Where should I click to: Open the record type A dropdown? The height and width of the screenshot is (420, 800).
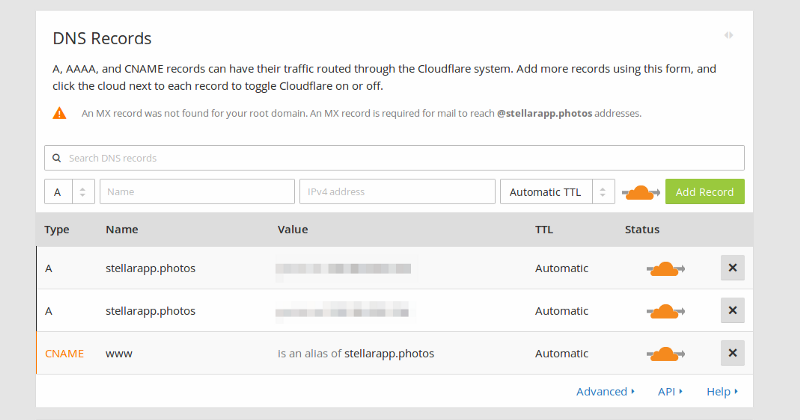point(69,191)
